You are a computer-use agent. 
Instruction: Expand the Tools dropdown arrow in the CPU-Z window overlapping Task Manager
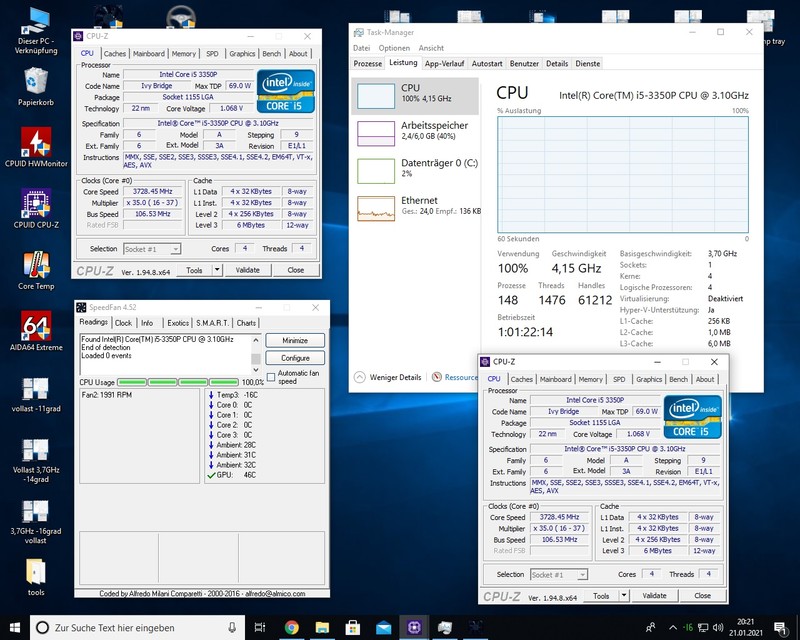tap(623, 596)
